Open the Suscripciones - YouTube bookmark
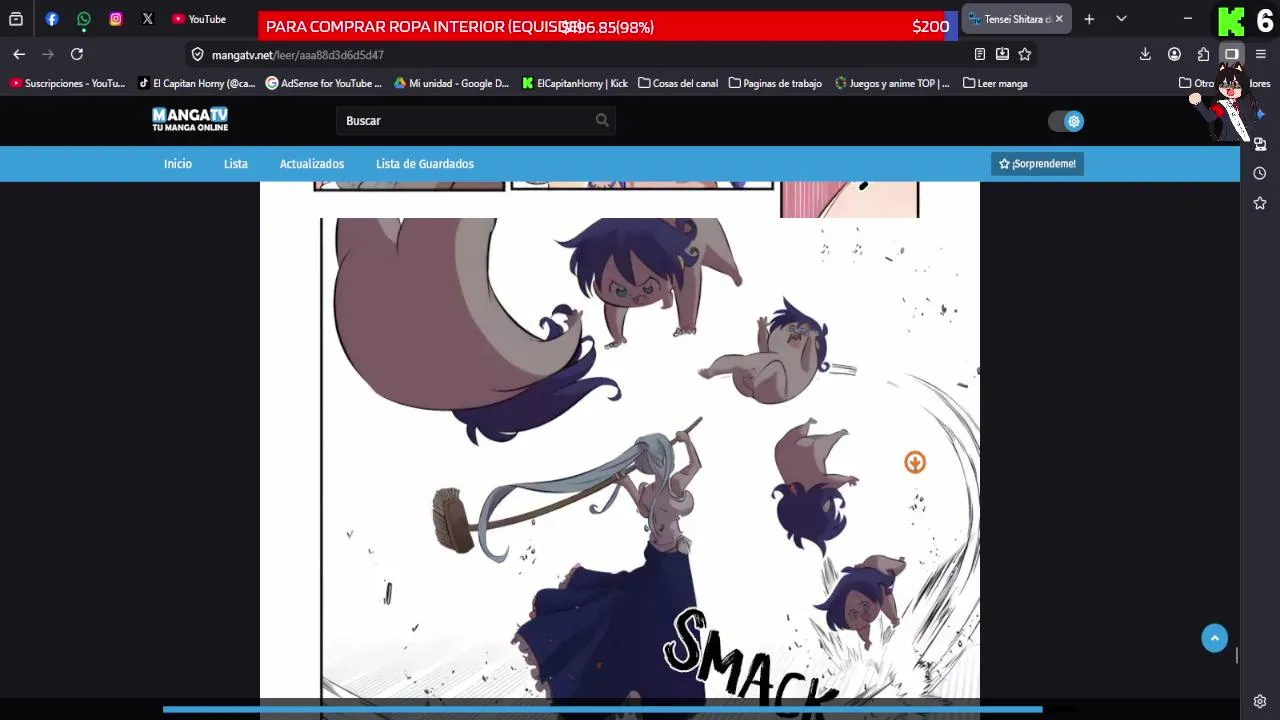Screen dimensions: 1280x720 67,84
